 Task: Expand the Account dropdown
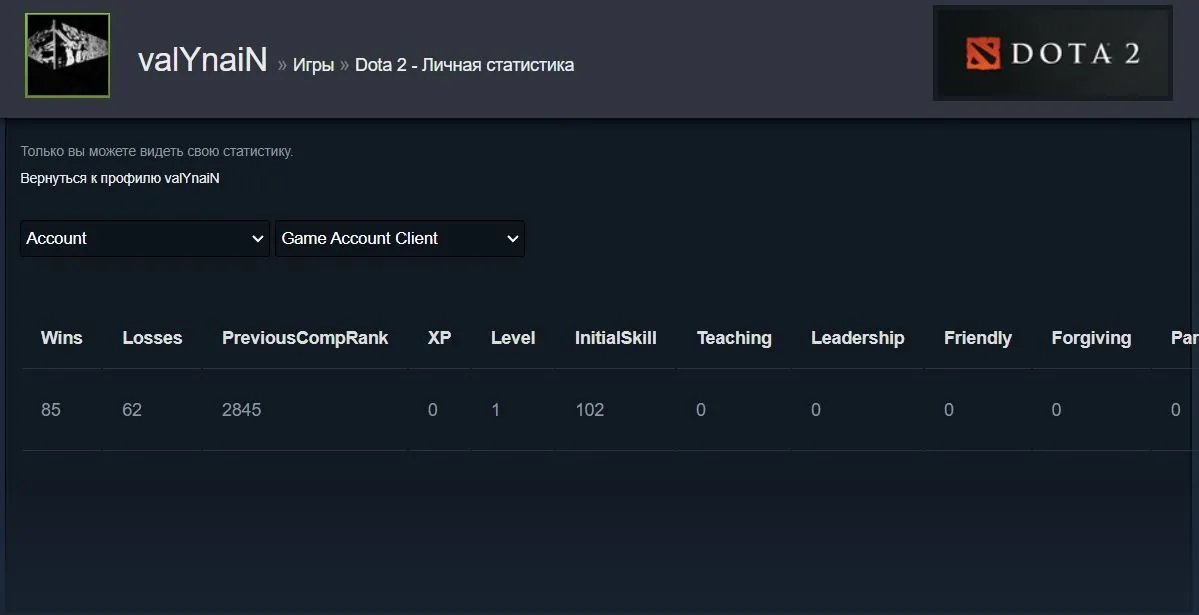tap(145, 239)
